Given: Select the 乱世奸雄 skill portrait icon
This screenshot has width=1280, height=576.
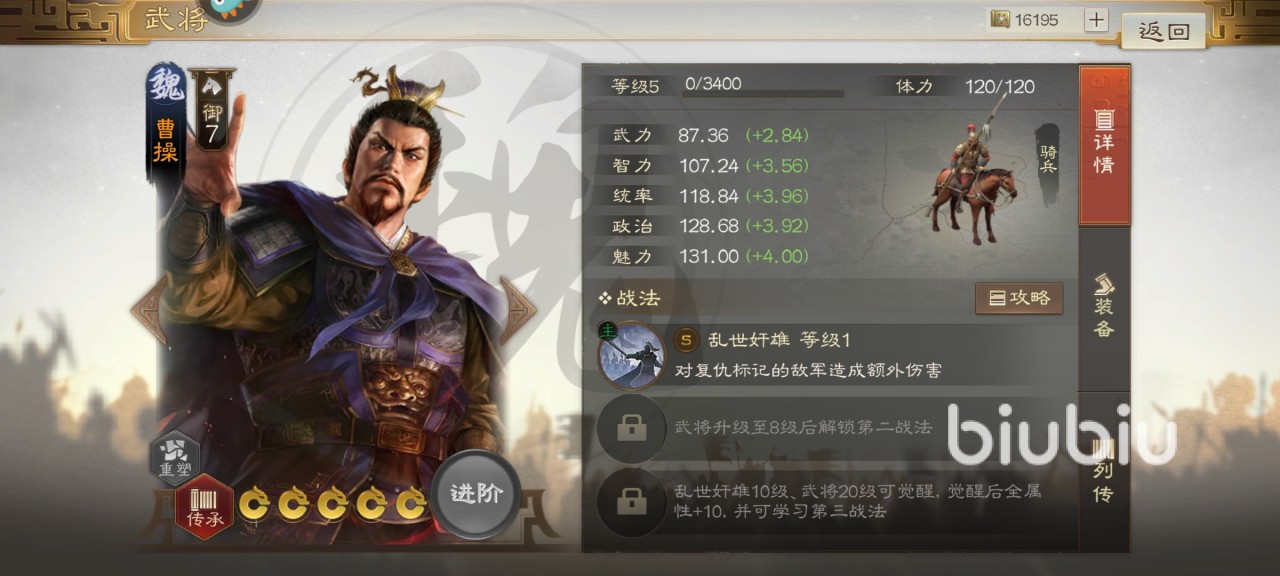Looking at the screenshot, I should (x=631, y=354).
